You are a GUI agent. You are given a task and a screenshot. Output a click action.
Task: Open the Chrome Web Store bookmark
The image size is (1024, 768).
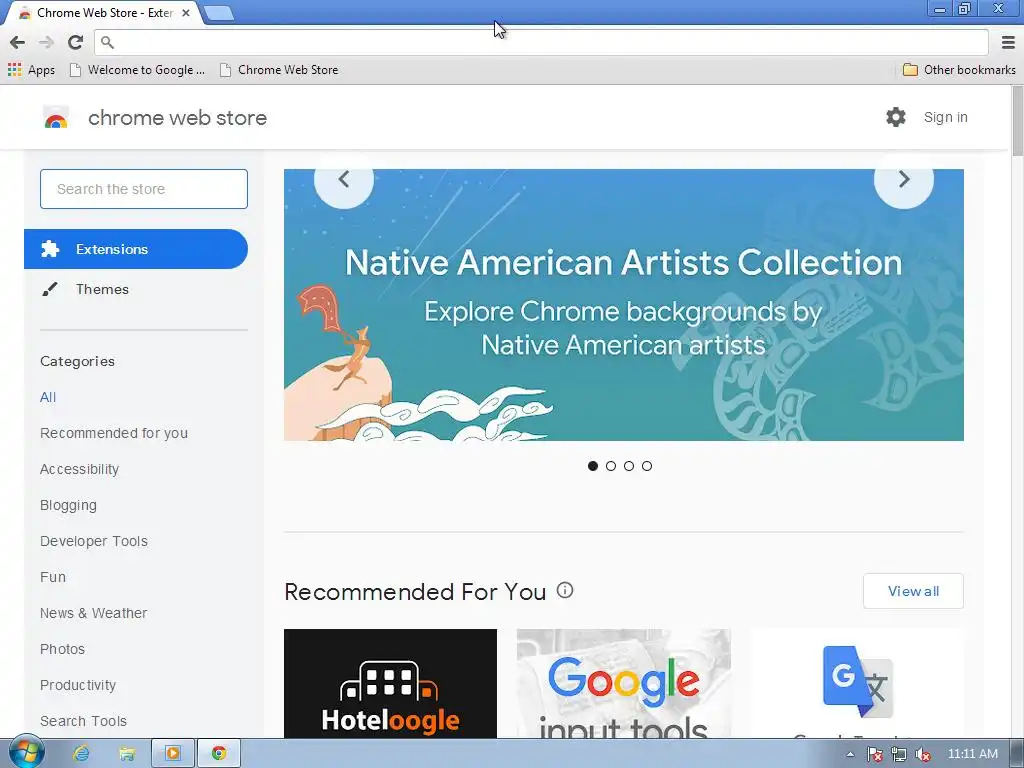coord(279,69)
